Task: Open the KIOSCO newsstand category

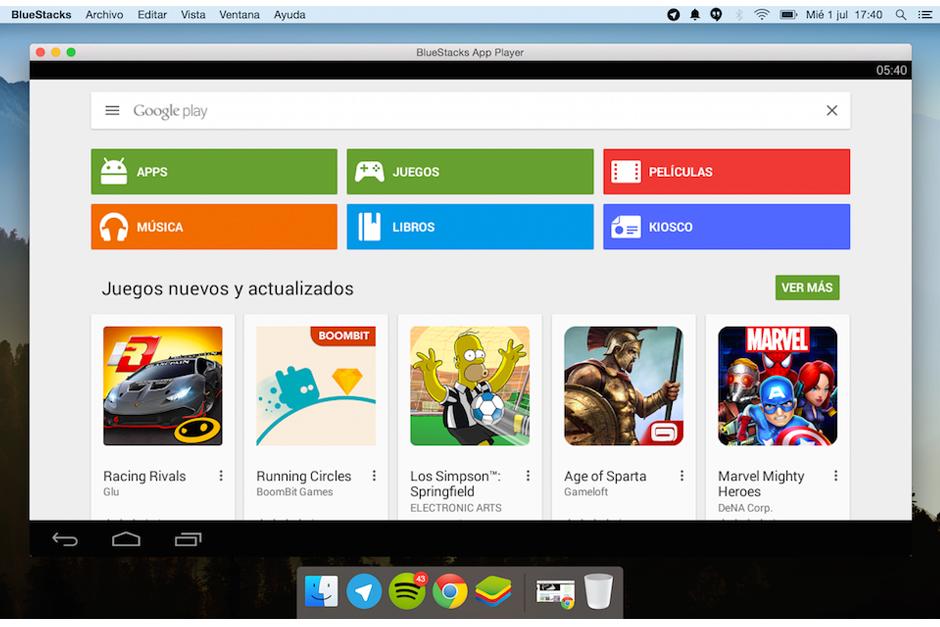Action: click(726, 227)
